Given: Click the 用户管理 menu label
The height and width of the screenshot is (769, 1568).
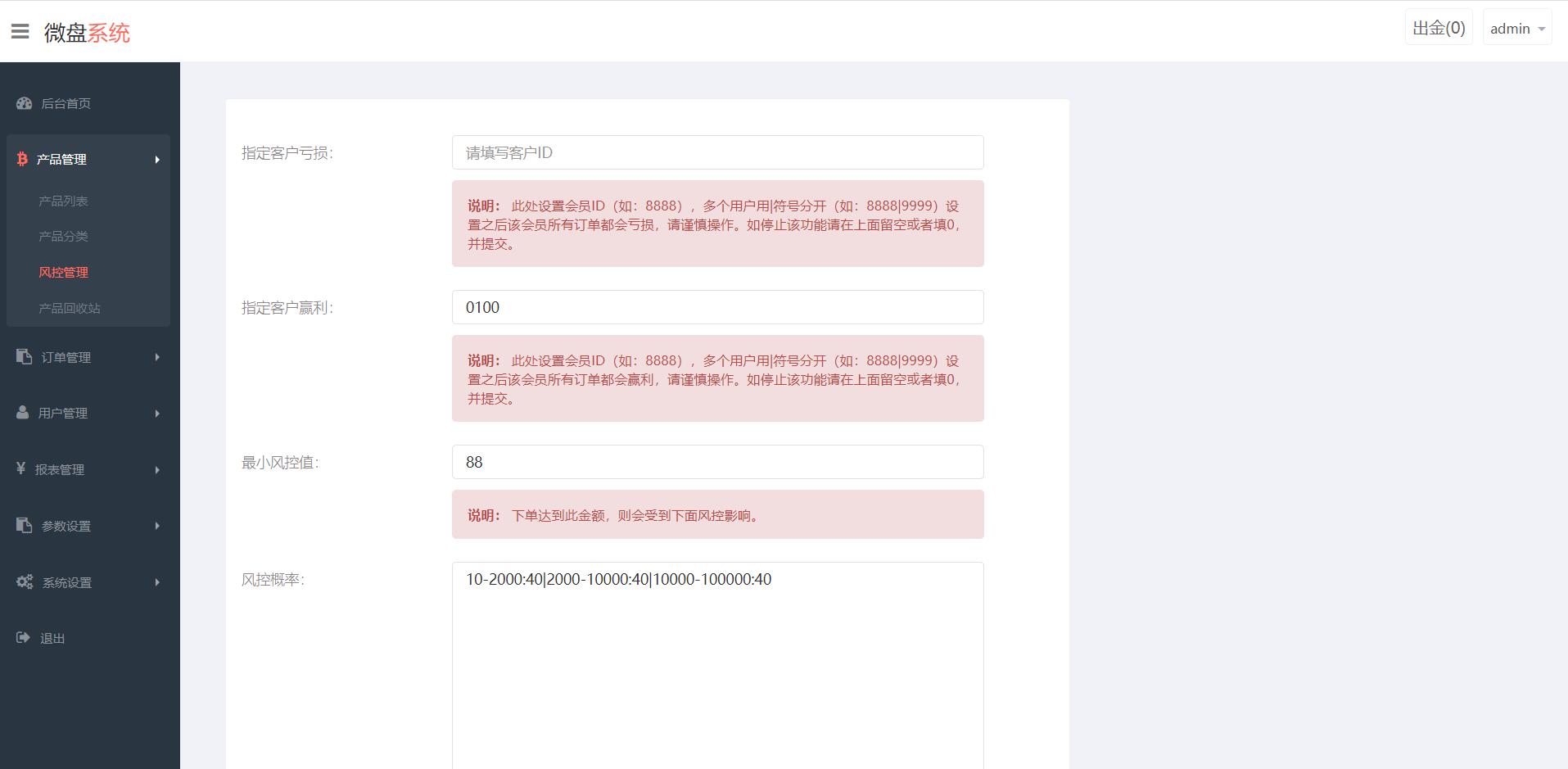Looking at the screenshot, I should click(x=63, y=413).
